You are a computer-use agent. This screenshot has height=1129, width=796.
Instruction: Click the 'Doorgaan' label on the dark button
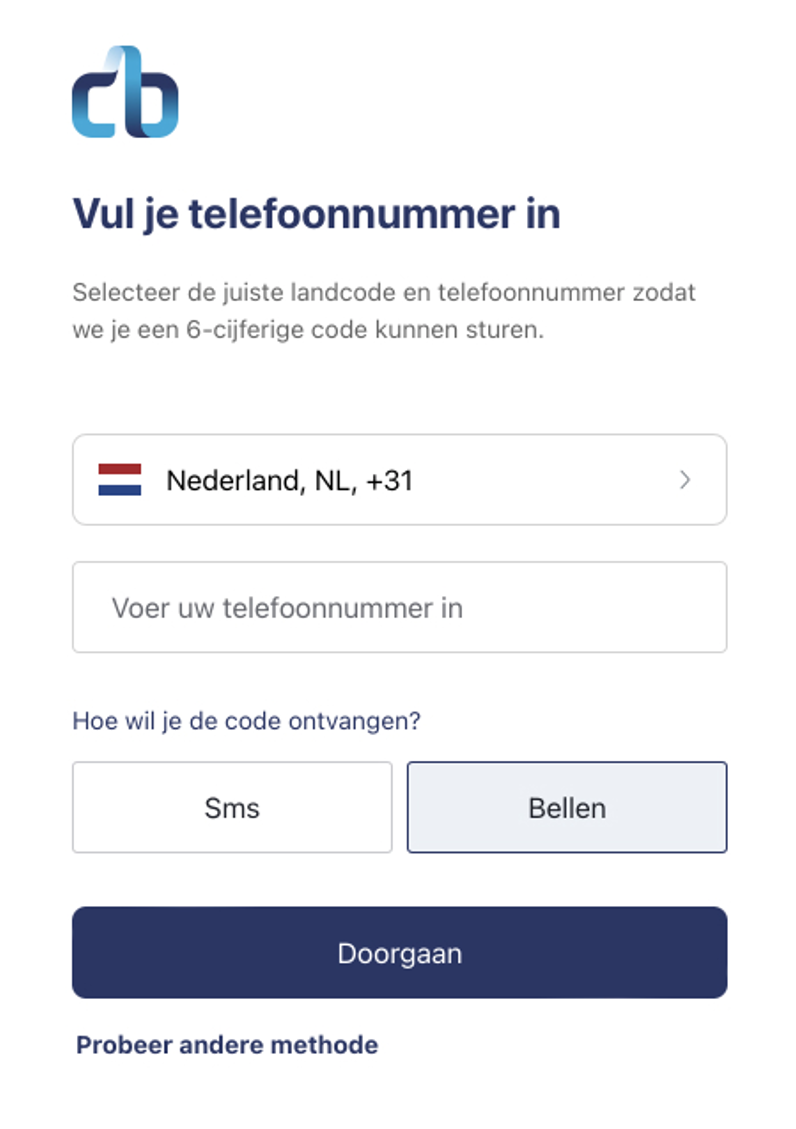399,953
